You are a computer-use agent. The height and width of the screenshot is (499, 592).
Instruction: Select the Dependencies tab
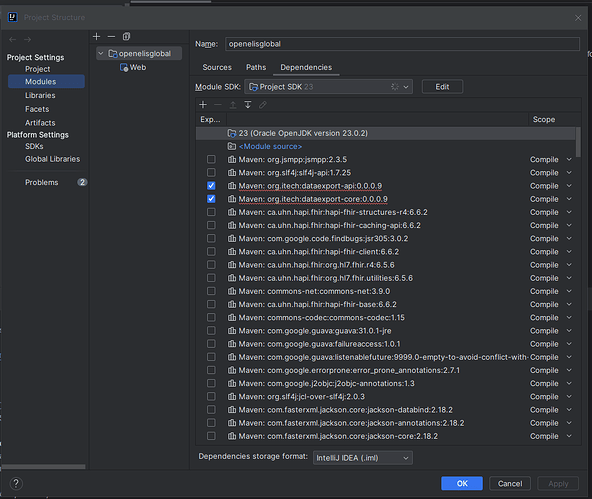[x=306, y=67]
